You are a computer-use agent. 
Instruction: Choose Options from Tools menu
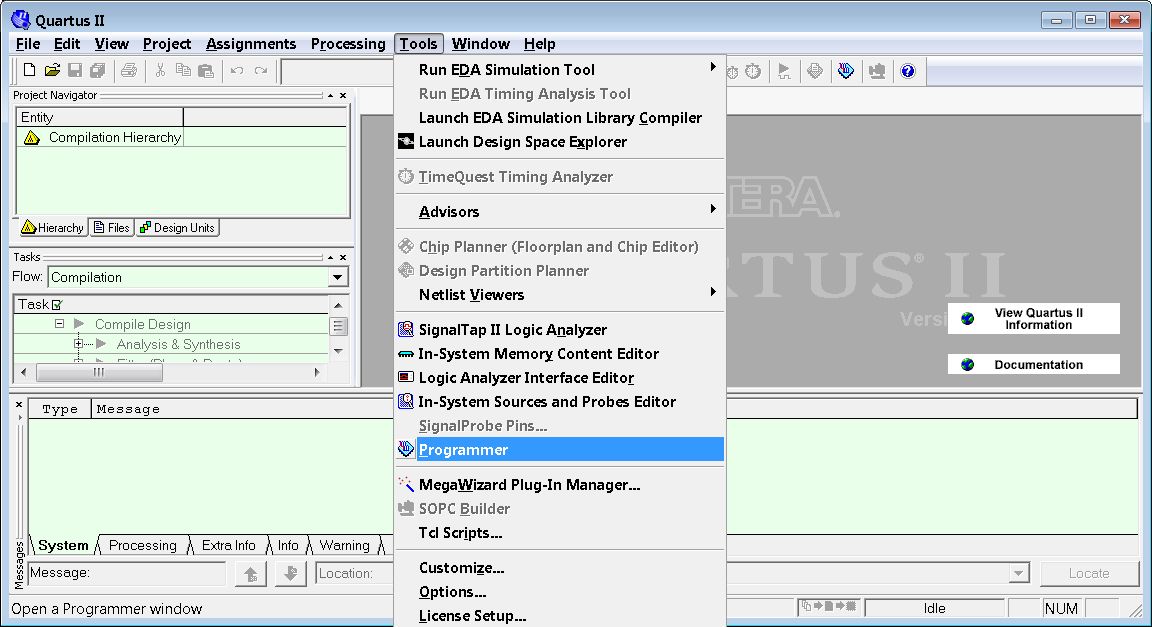[560, 592]
